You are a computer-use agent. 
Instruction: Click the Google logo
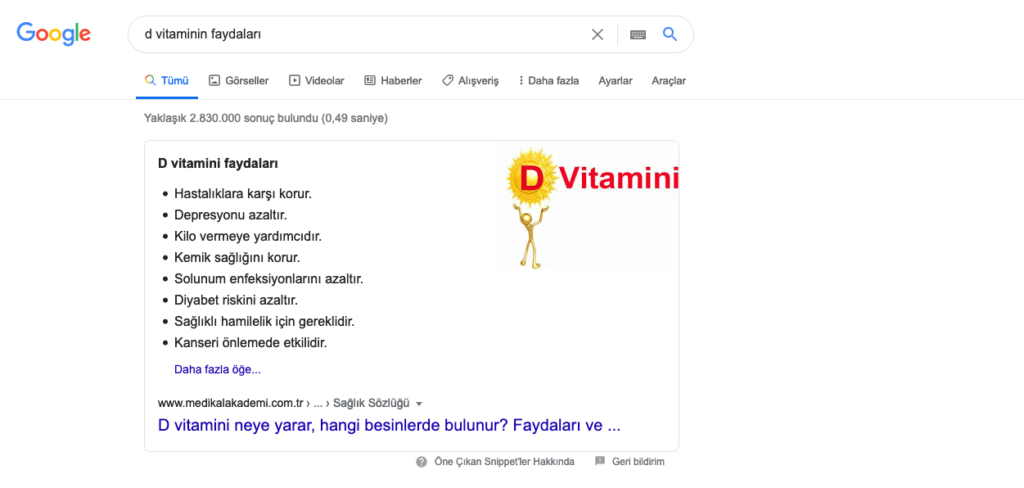[x=53, y=34]
